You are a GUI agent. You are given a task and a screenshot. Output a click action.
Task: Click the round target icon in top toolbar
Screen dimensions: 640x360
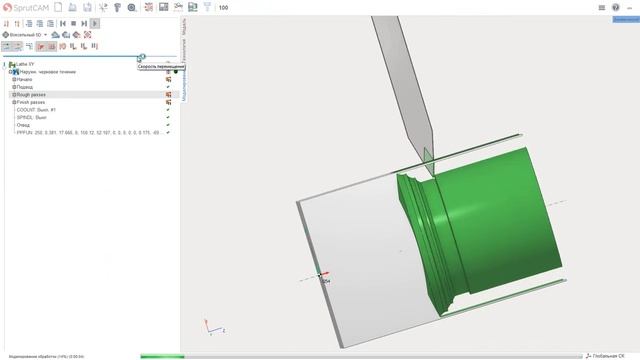[132, 7]
